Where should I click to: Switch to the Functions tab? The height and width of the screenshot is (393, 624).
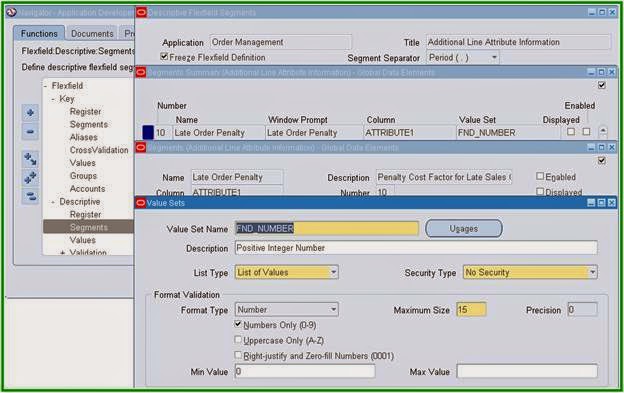coord(39,33)
